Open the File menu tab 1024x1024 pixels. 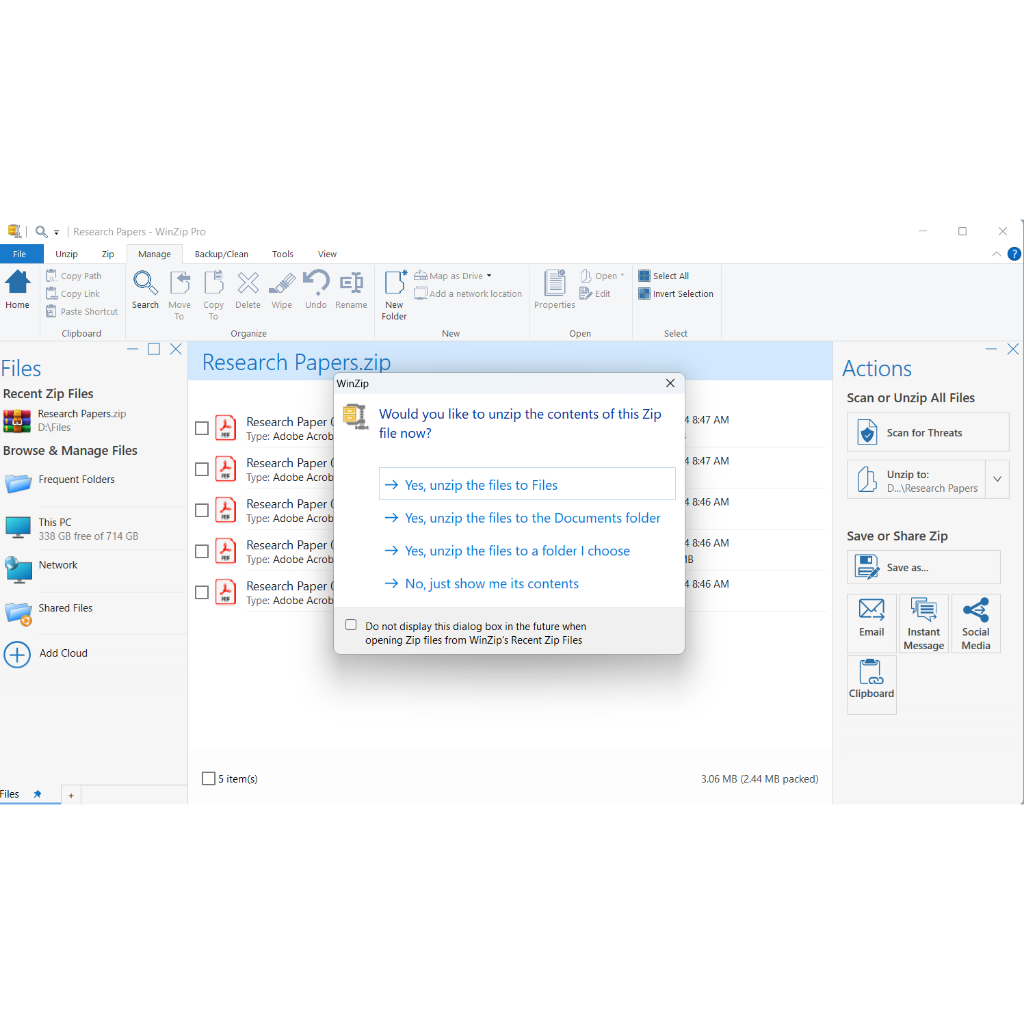tap(20, 254)
